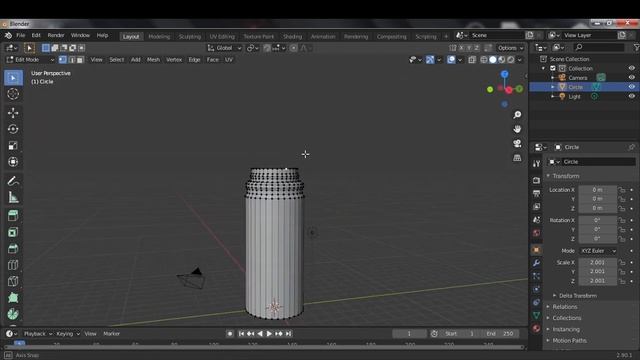Open the Marker menu in timeline

[x=111, y=333]
